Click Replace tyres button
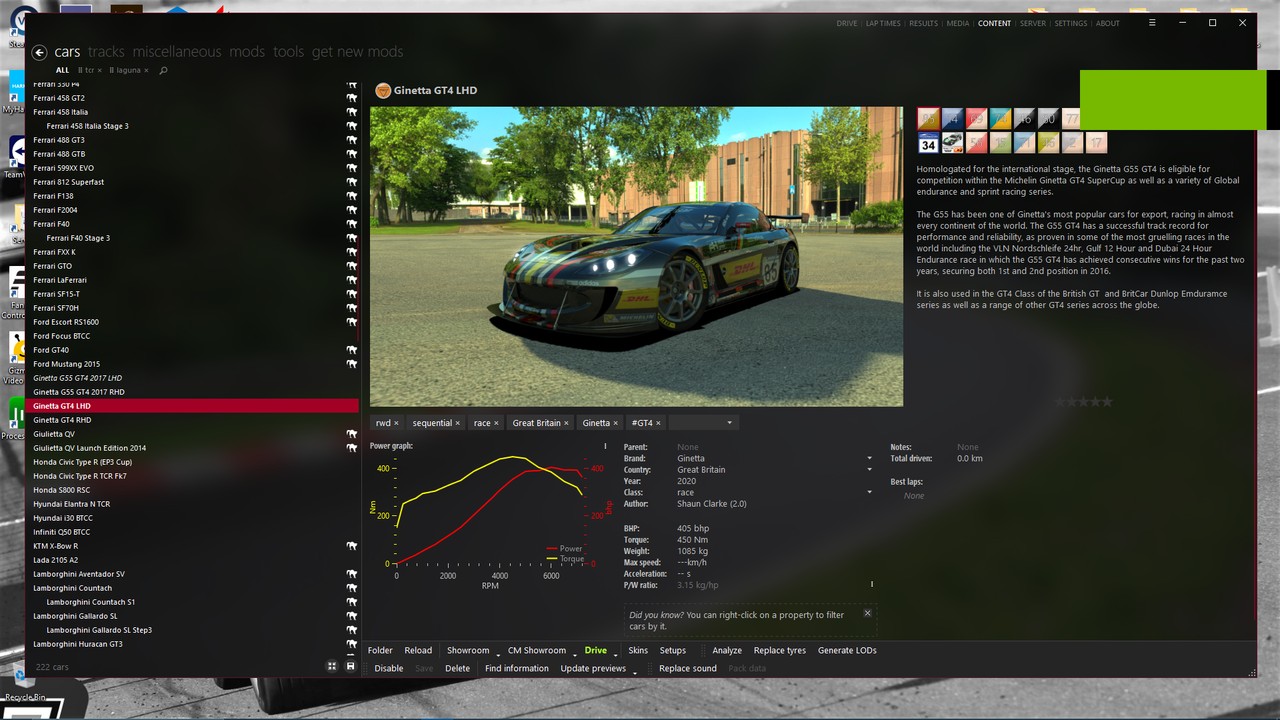Screen dimensions: 1280x720 coord(780,651)
